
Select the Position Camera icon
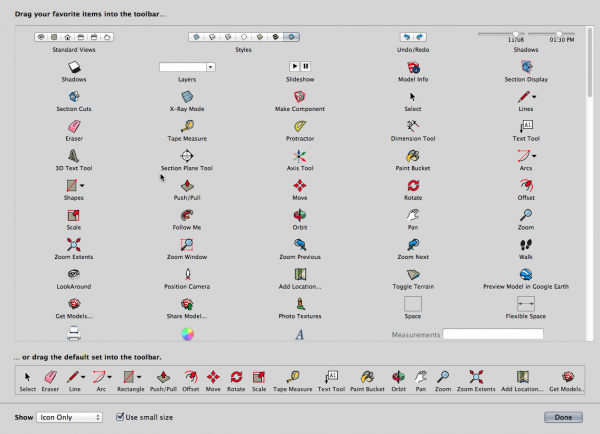[188, 274]
